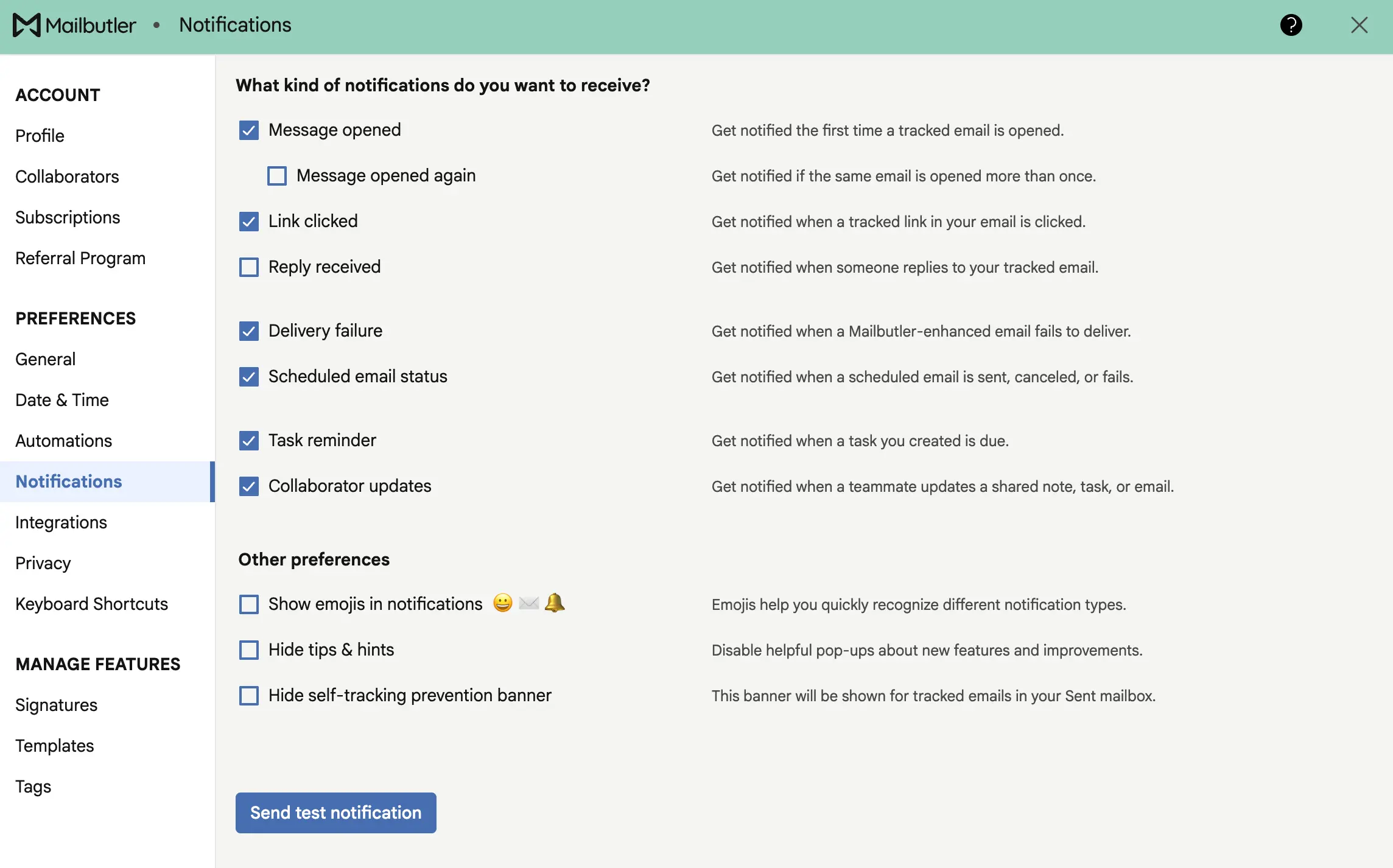Uncheck the Message opened checkbox
Viewport: 1393px width, 868px height.
tap(249, 130)
